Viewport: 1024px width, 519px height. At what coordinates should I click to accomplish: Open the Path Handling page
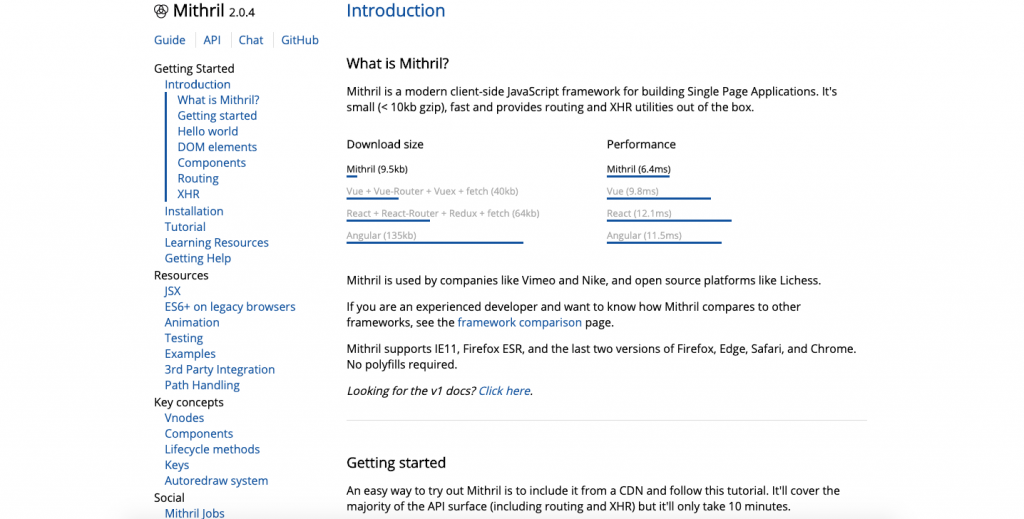point(202,385)
